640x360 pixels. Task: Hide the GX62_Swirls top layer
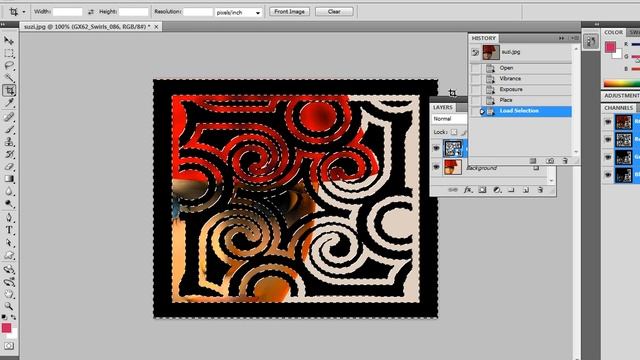click(436, 149)
